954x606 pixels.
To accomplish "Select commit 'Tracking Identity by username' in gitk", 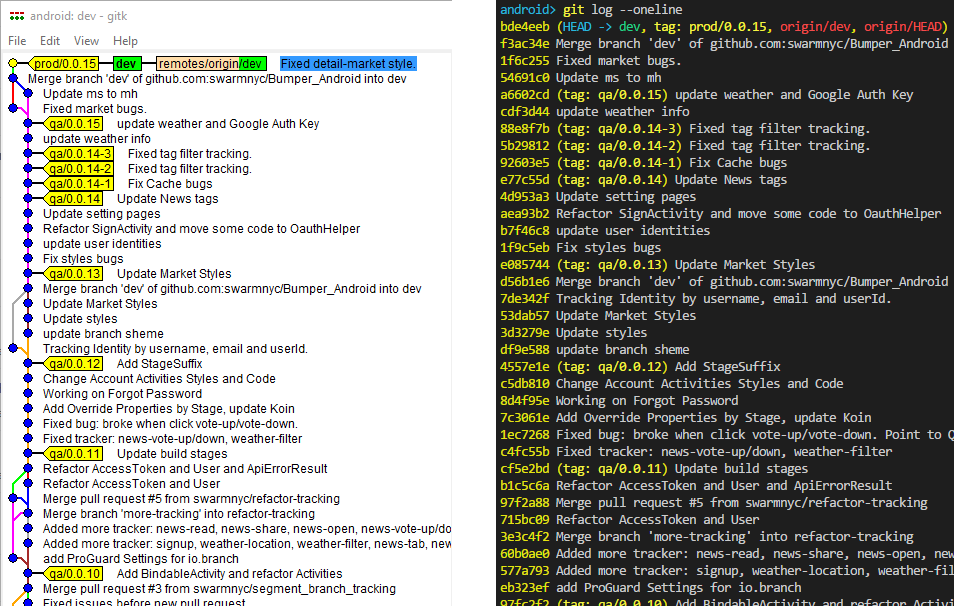I will pos(175,349).
